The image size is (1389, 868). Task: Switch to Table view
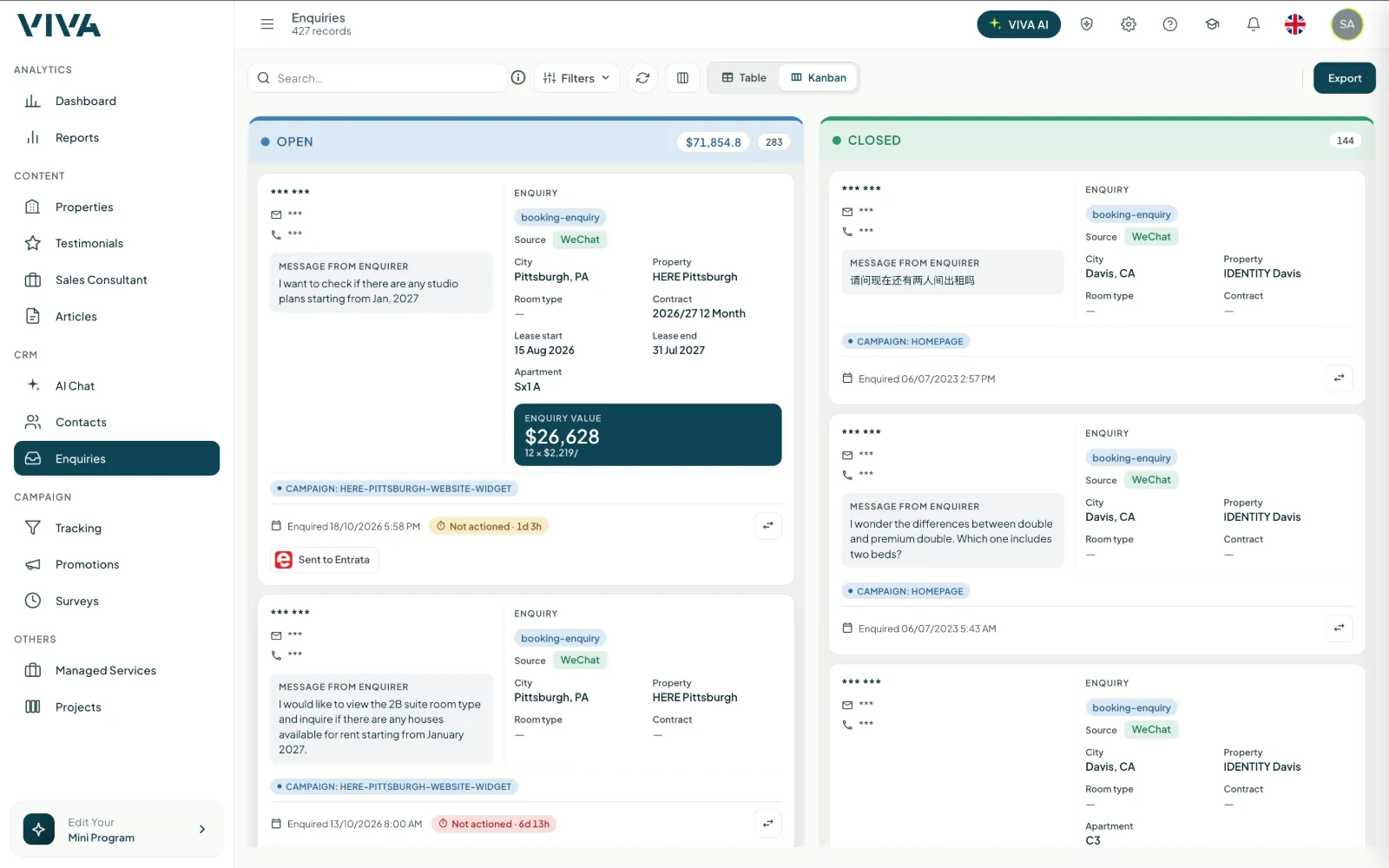(x=744, y=78)
